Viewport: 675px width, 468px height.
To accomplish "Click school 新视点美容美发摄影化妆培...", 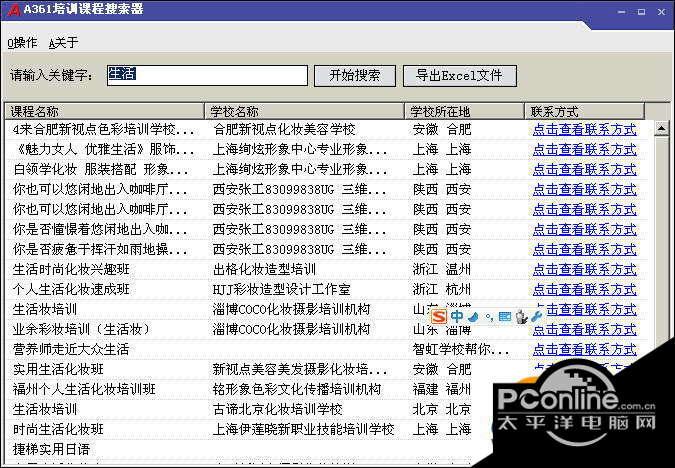I will [300, 369].
